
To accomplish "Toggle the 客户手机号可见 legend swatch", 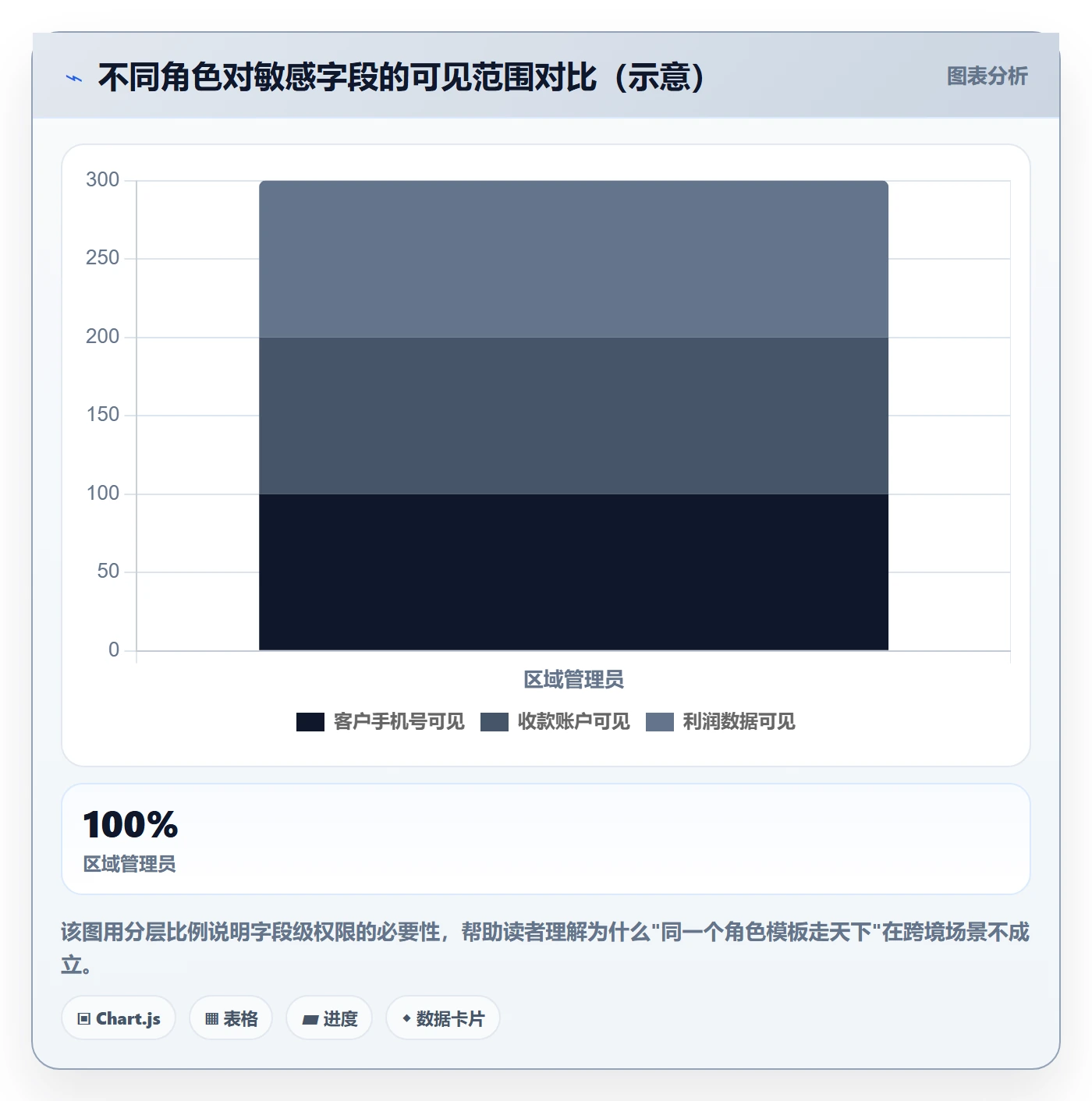I will click(310, 722).
